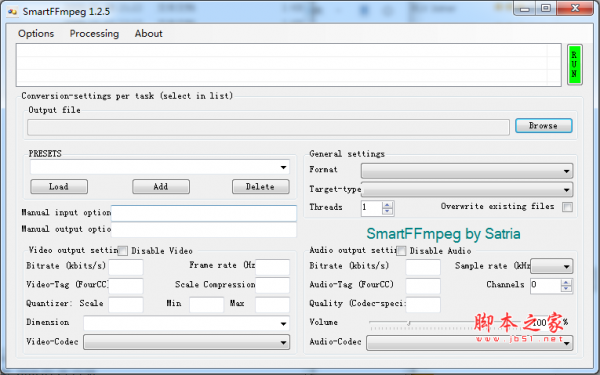Click the Quantizer Max field
The image size is (600, 375).
pos(272,305)
